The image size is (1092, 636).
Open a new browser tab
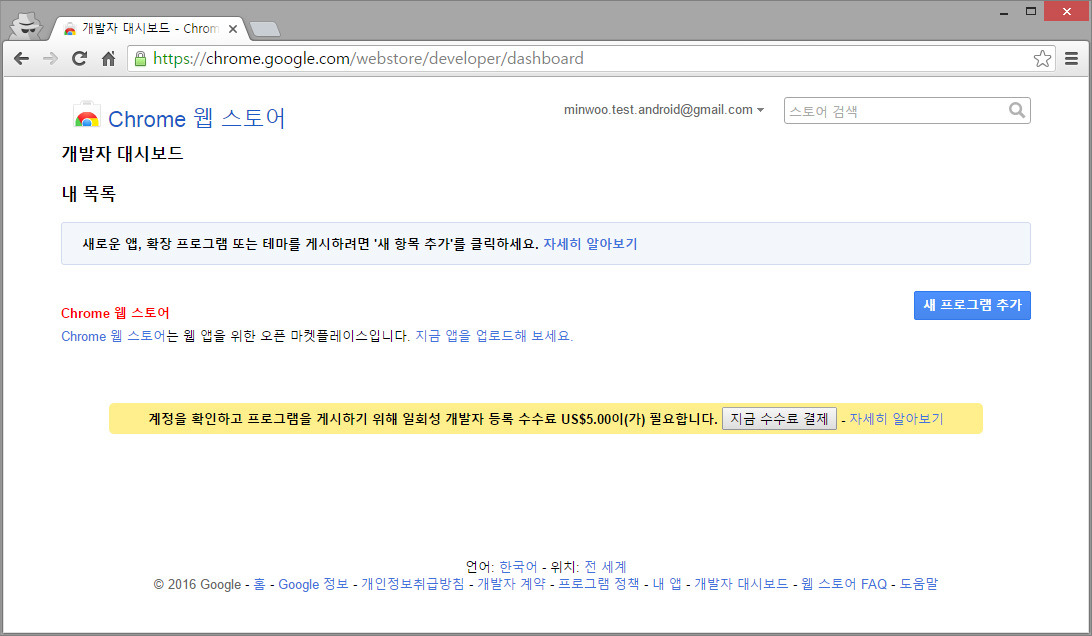[x=265, y=29]
